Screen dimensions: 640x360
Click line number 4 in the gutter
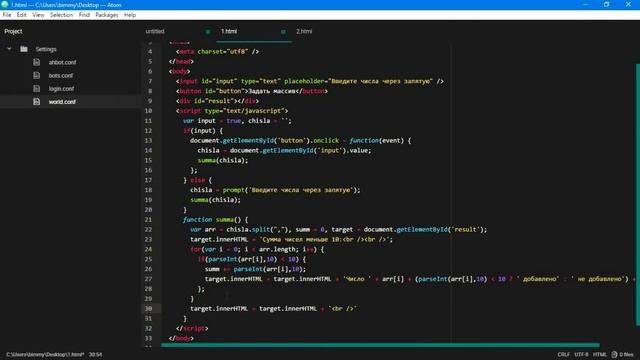tap(150, 51)
